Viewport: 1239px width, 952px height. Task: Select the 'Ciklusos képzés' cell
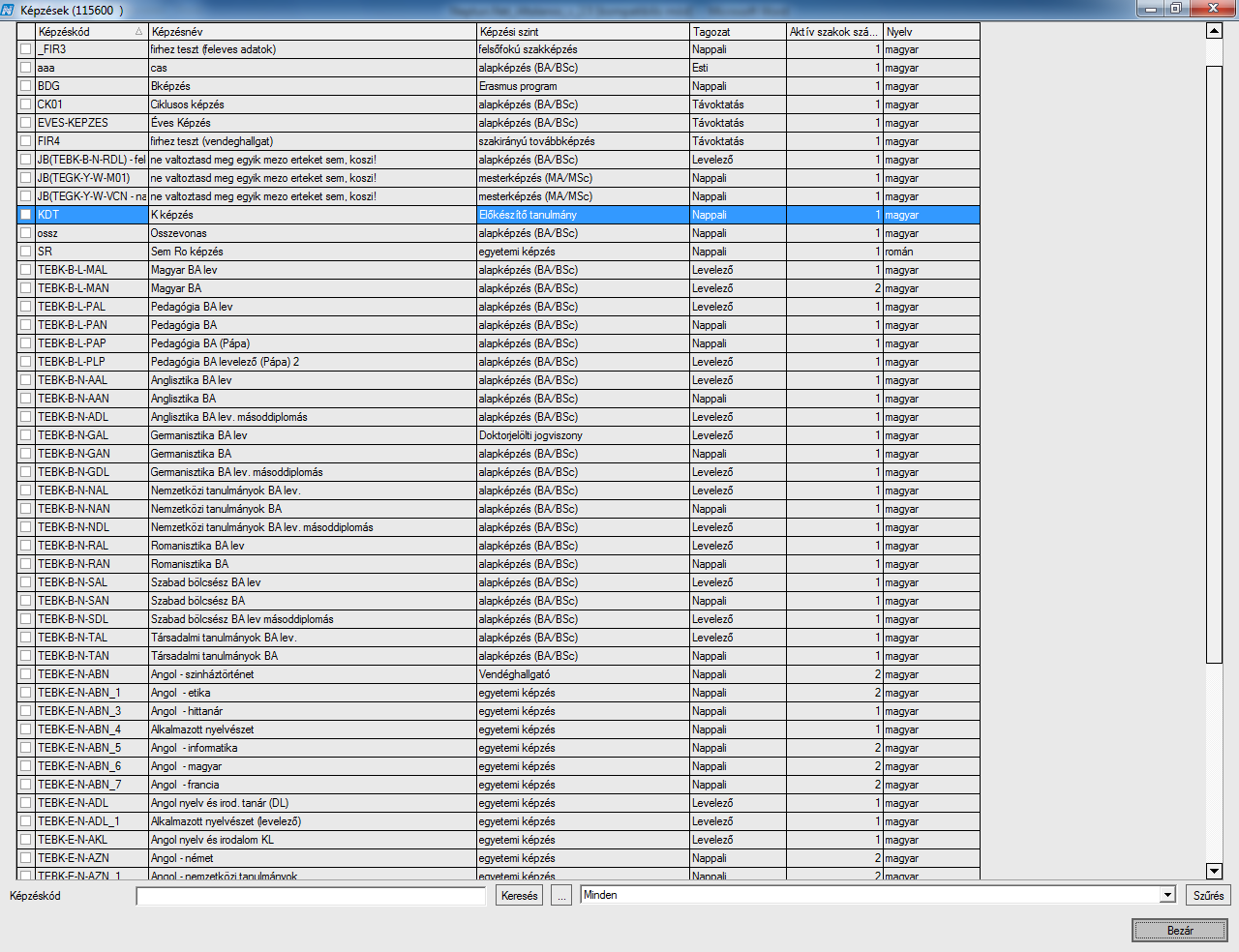point(313,104)
